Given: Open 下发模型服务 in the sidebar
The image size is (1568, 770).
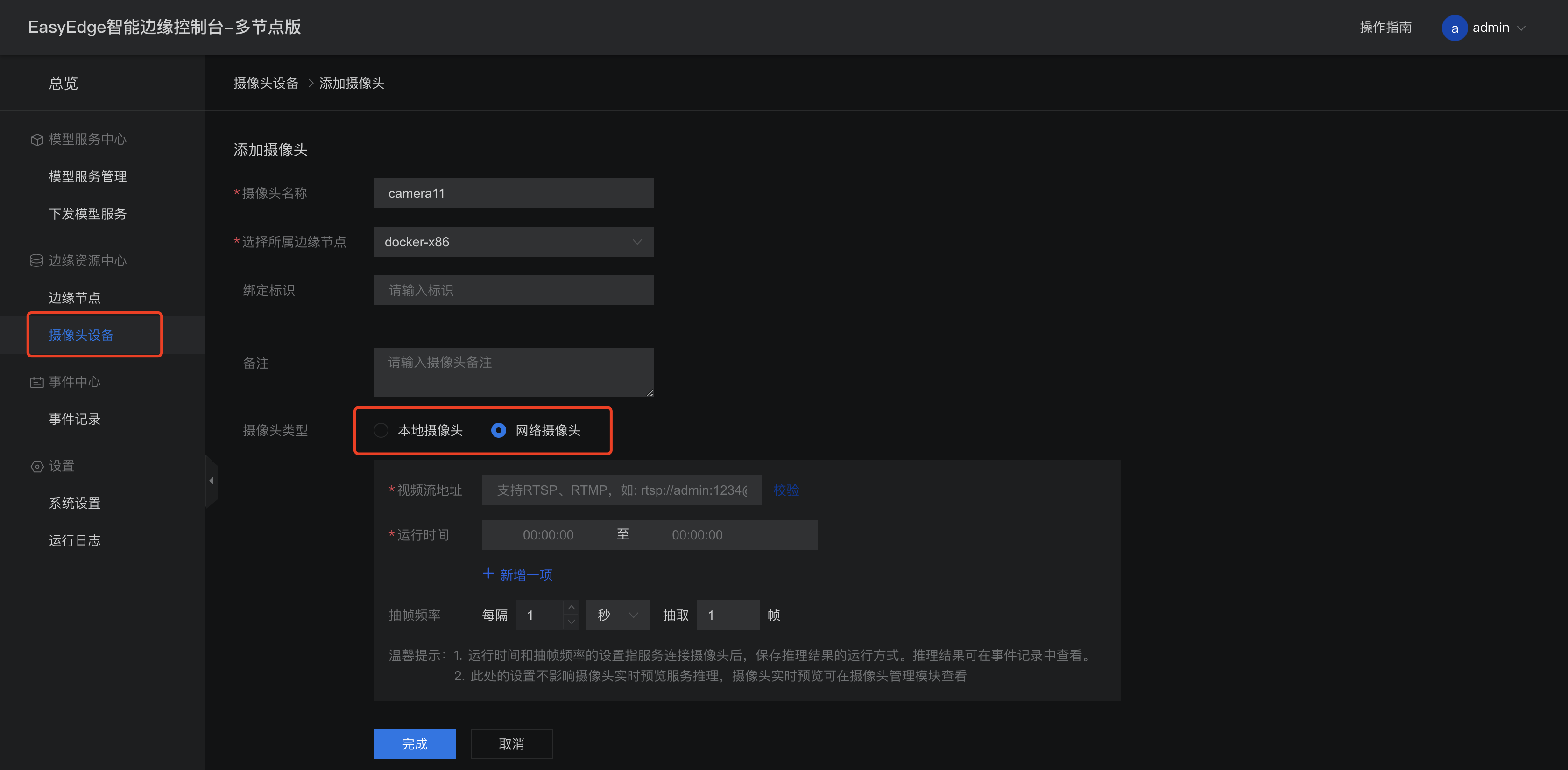Looking at the screenshot, I should [x=88, y=214].
